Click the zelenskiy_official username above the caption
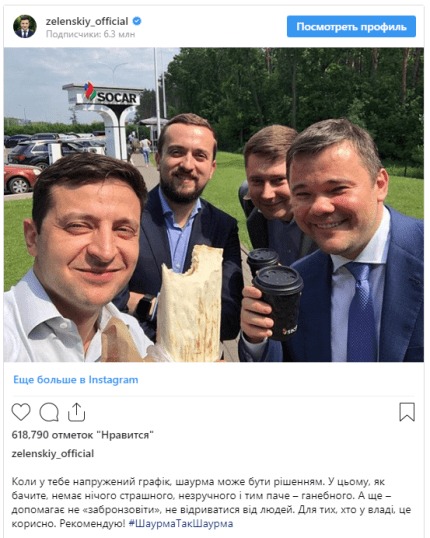430x538 pixels. [53, 454]
